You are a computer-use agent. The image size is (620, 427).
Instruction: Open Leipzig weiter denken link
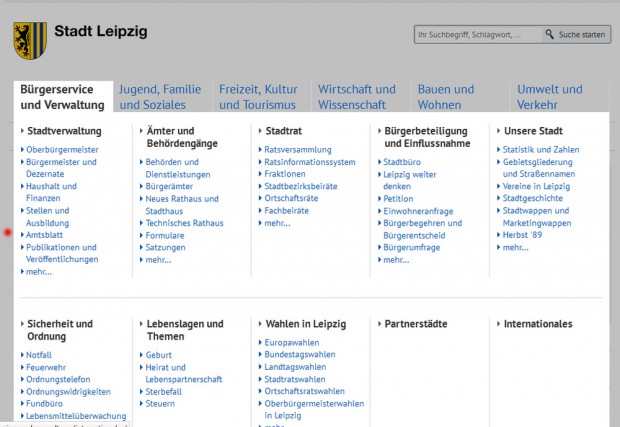pos(409,180)
